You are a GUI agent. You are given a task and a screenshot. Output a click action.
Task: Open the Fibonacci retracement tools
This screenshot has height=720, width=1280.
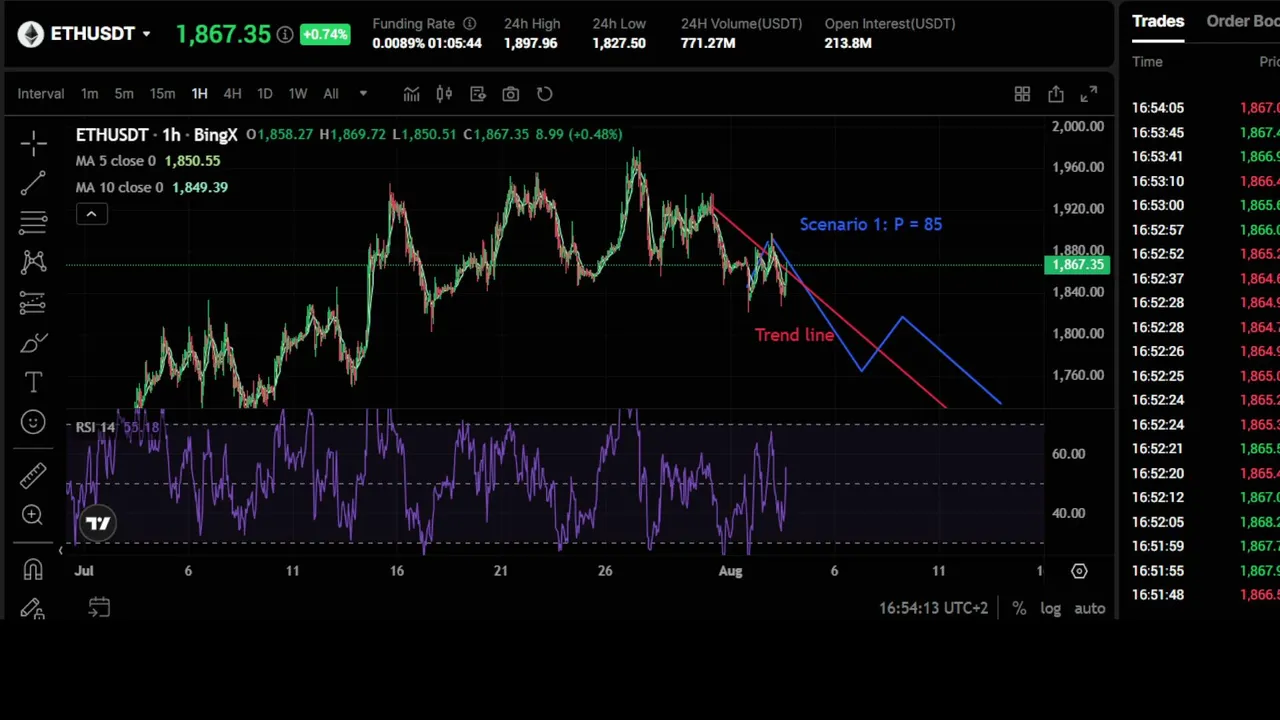(33, 221)
